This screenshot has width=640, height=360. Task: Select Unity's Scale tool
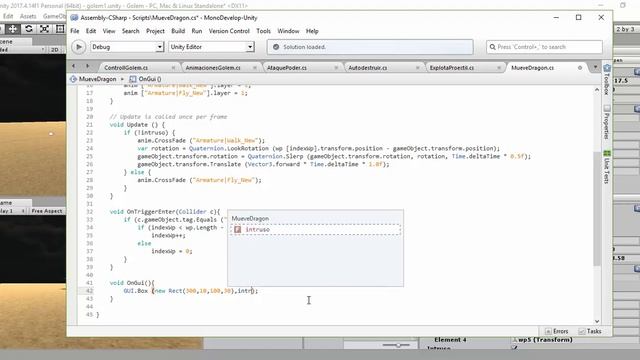coord(44,29)
